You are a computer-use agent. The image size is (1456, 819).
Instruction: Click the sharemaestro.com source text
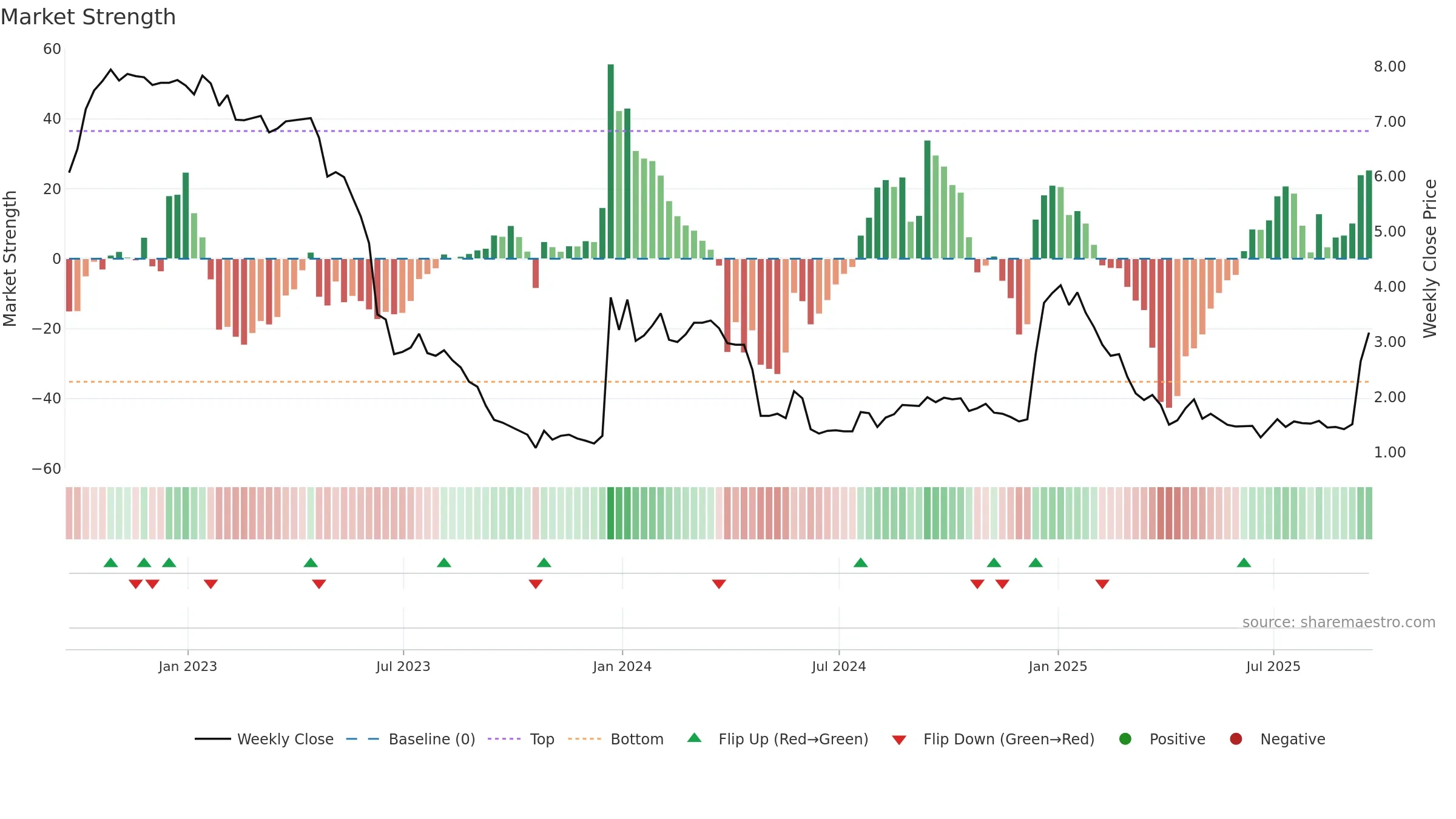1339,622
